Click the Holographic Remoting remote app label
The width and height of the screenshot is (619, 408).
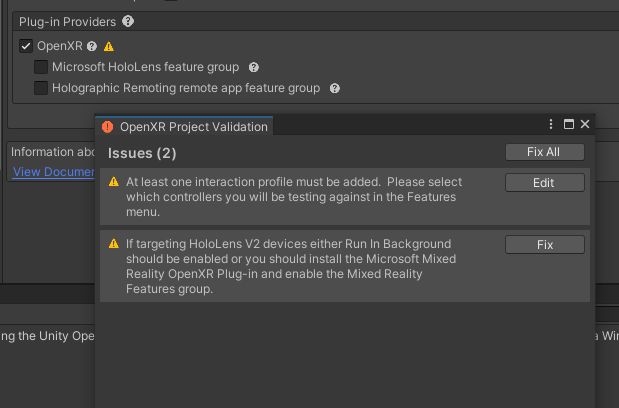186,88
